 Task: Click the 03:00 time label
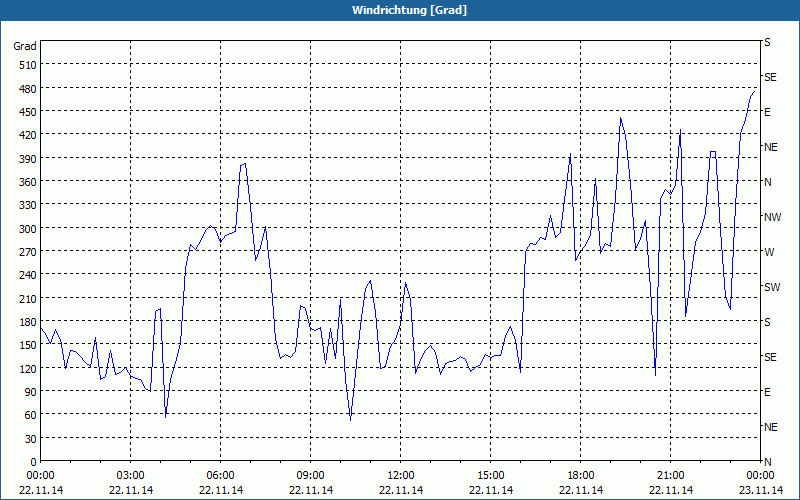(131, 476)
